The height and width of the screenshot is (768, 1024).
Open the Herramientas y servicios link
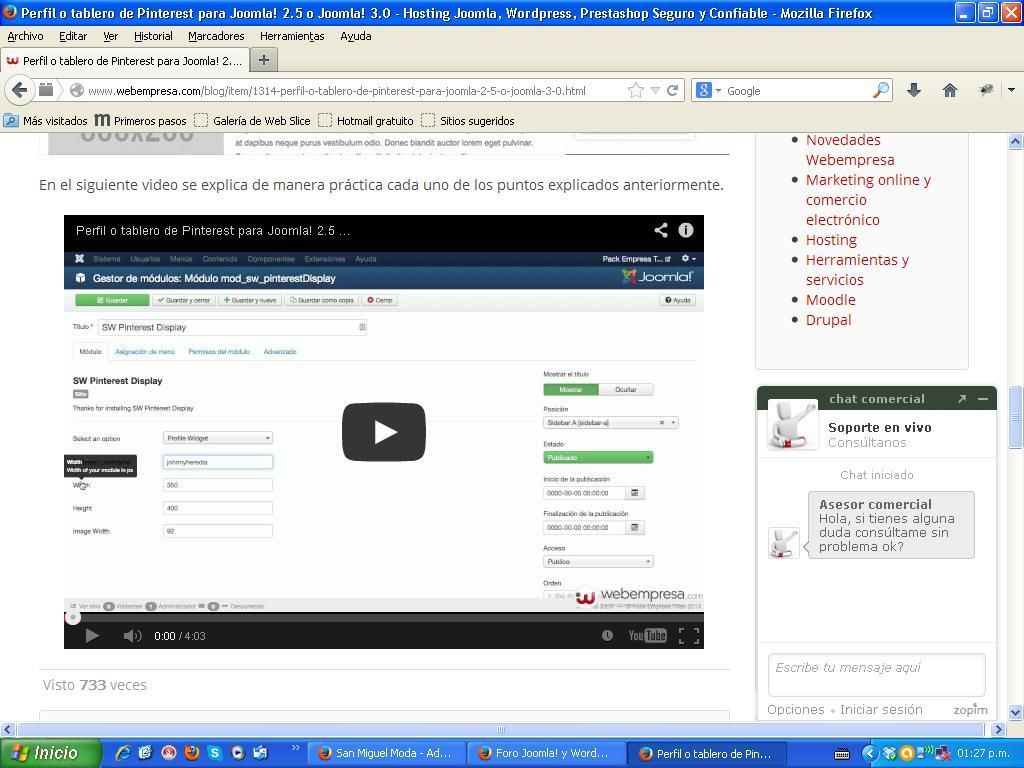click(x=857, y=270)
